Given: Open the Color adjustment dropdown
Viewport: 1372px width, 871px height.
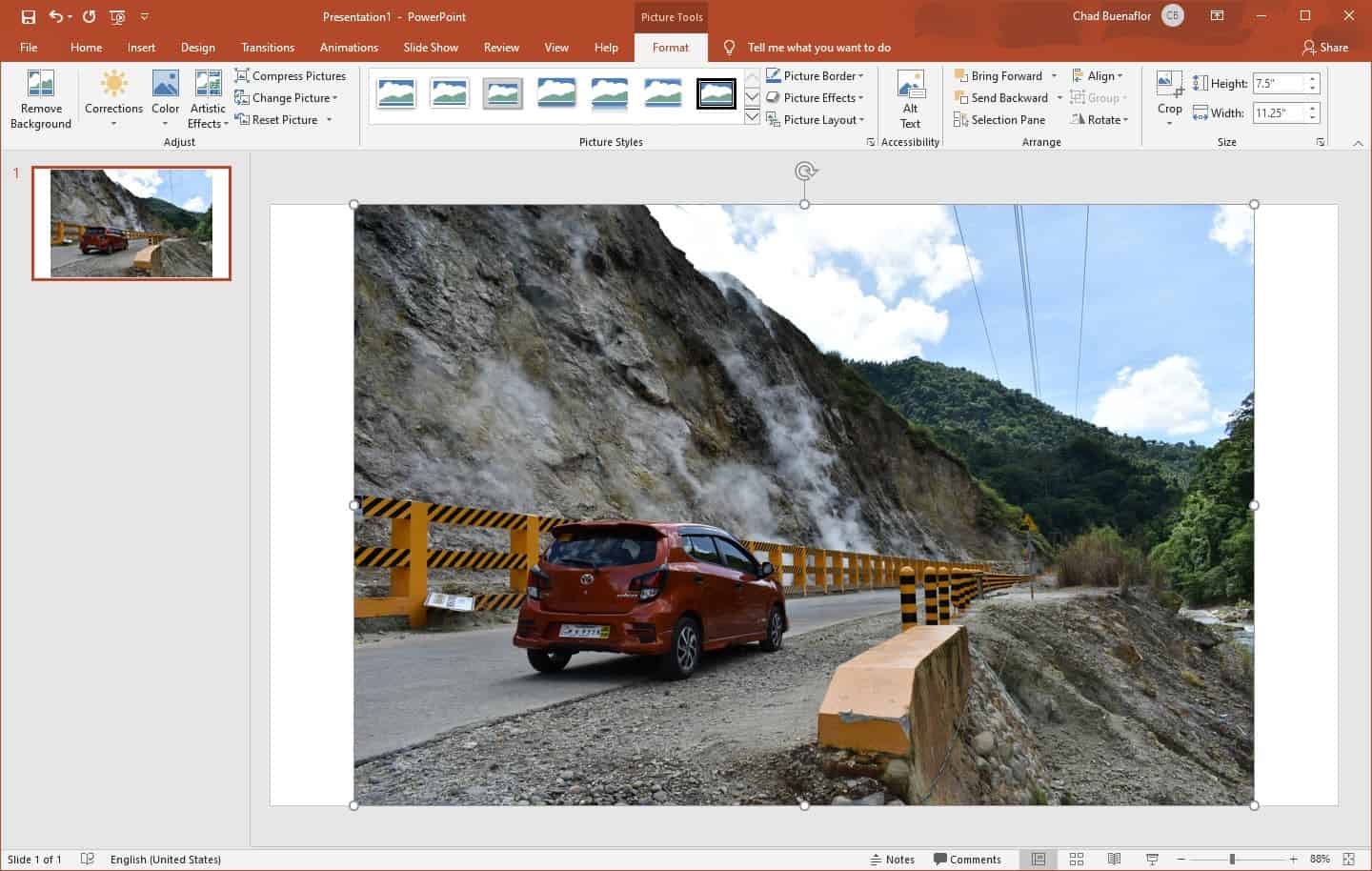Looking at the screenshot, I should tap(166, 99).
